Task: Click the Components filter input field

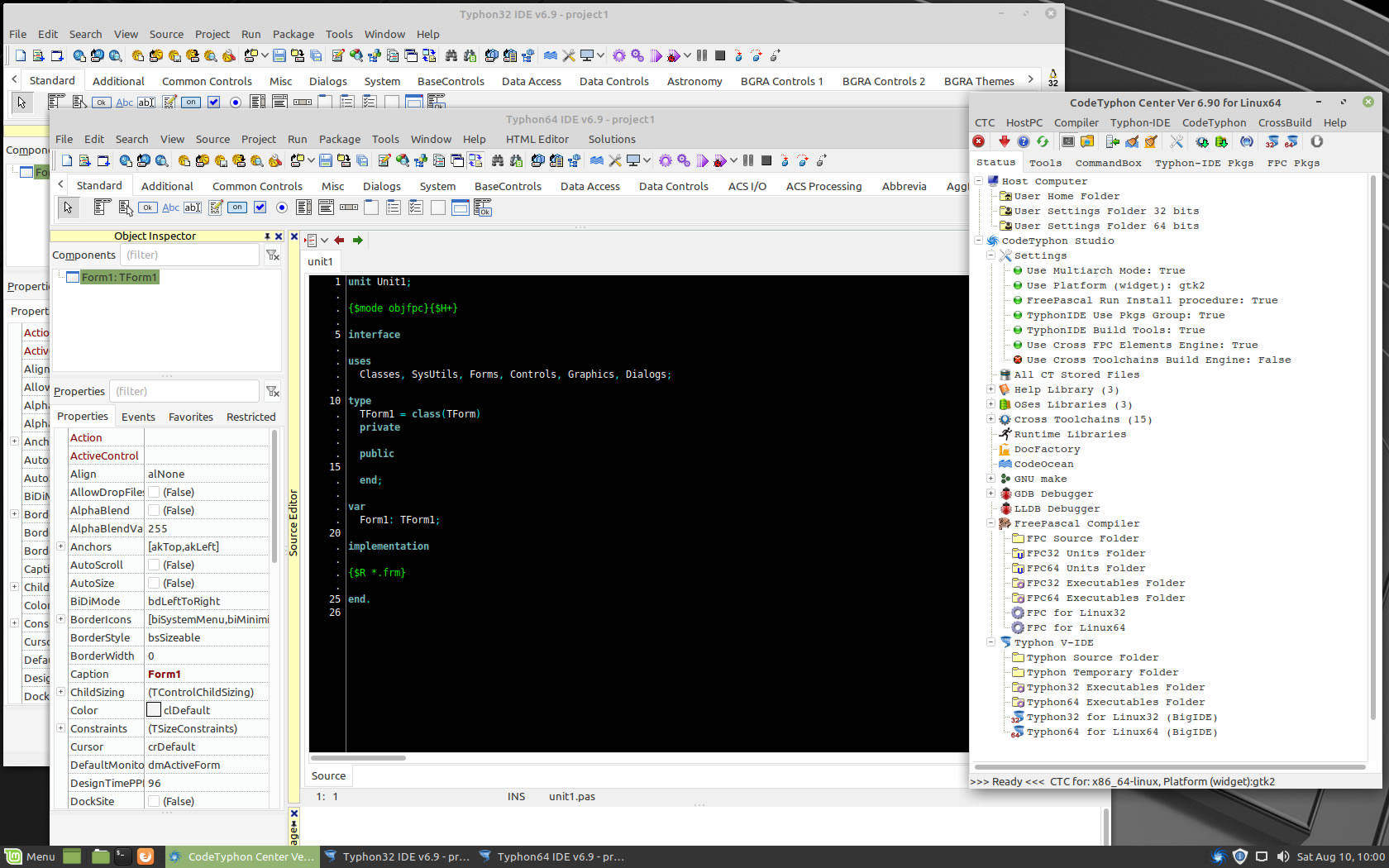Action: [189, 255]
